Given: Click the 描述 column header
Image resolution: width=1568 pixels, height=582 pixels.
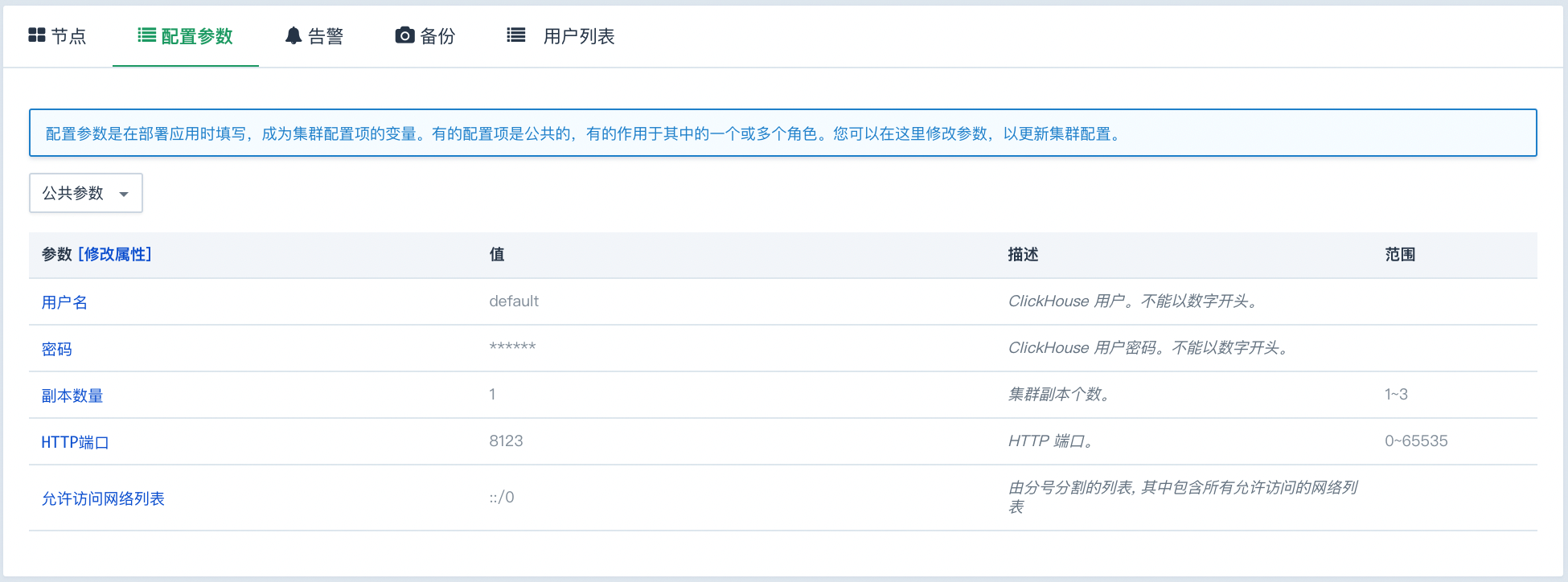Looking at the screenshot, I should [1024, 255].
